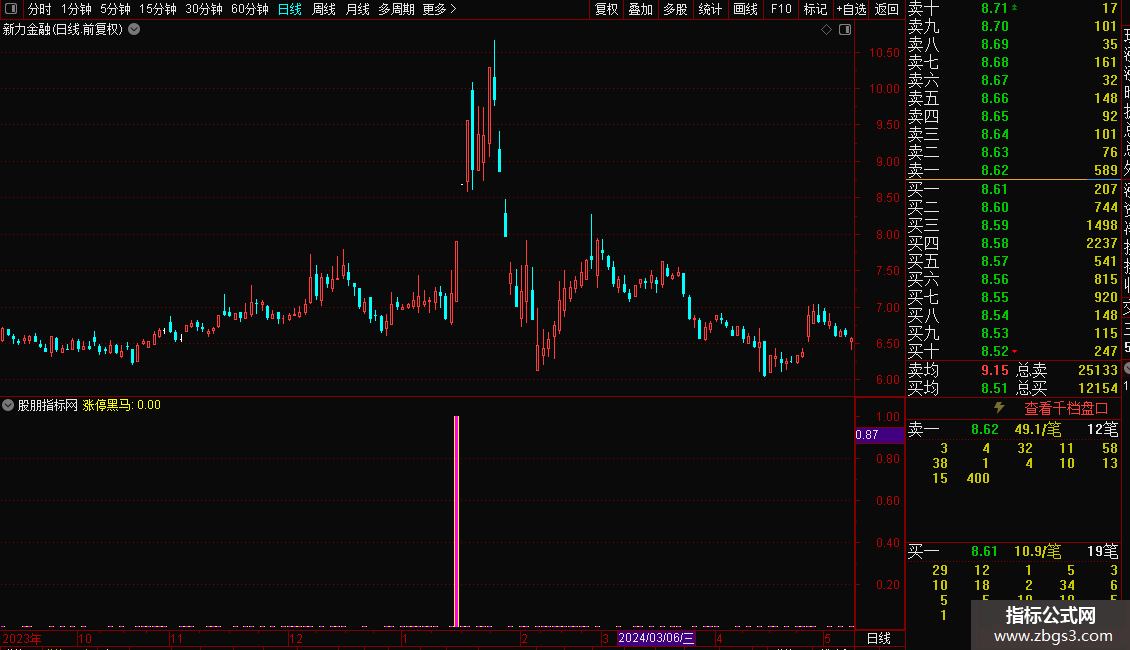Click the 10.9/笔 average value
The width and height of the screenshot is (1130, 650).
1038,551
